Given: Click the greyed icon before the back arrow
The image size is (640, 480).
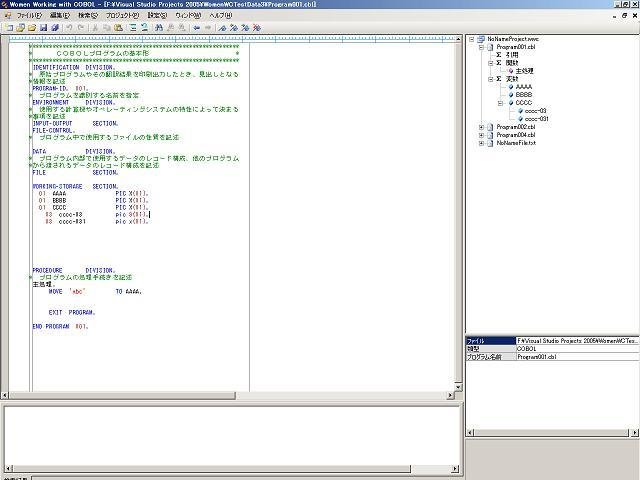Looking at the screenshot, I should pyautogui.click(x=182, y=28).
